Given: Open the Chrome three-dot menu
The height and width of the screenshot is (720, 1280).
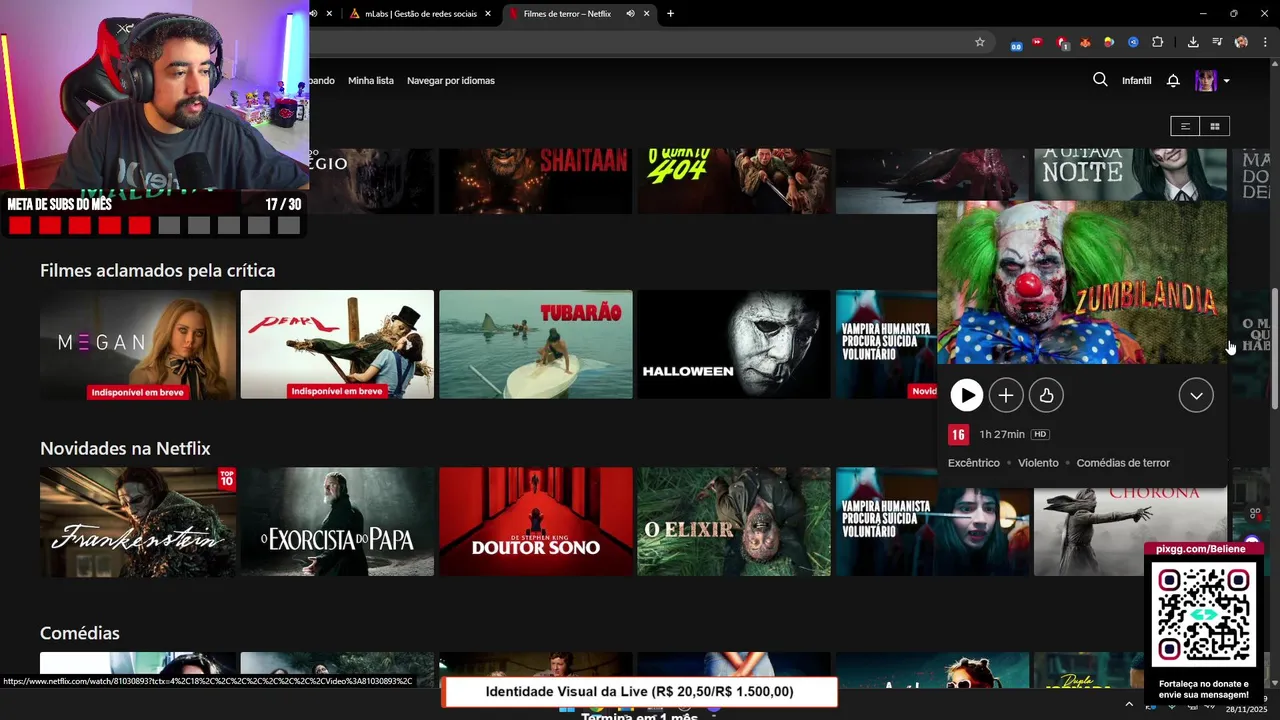Looking at the screenshot, I should tap(1266, 42).
